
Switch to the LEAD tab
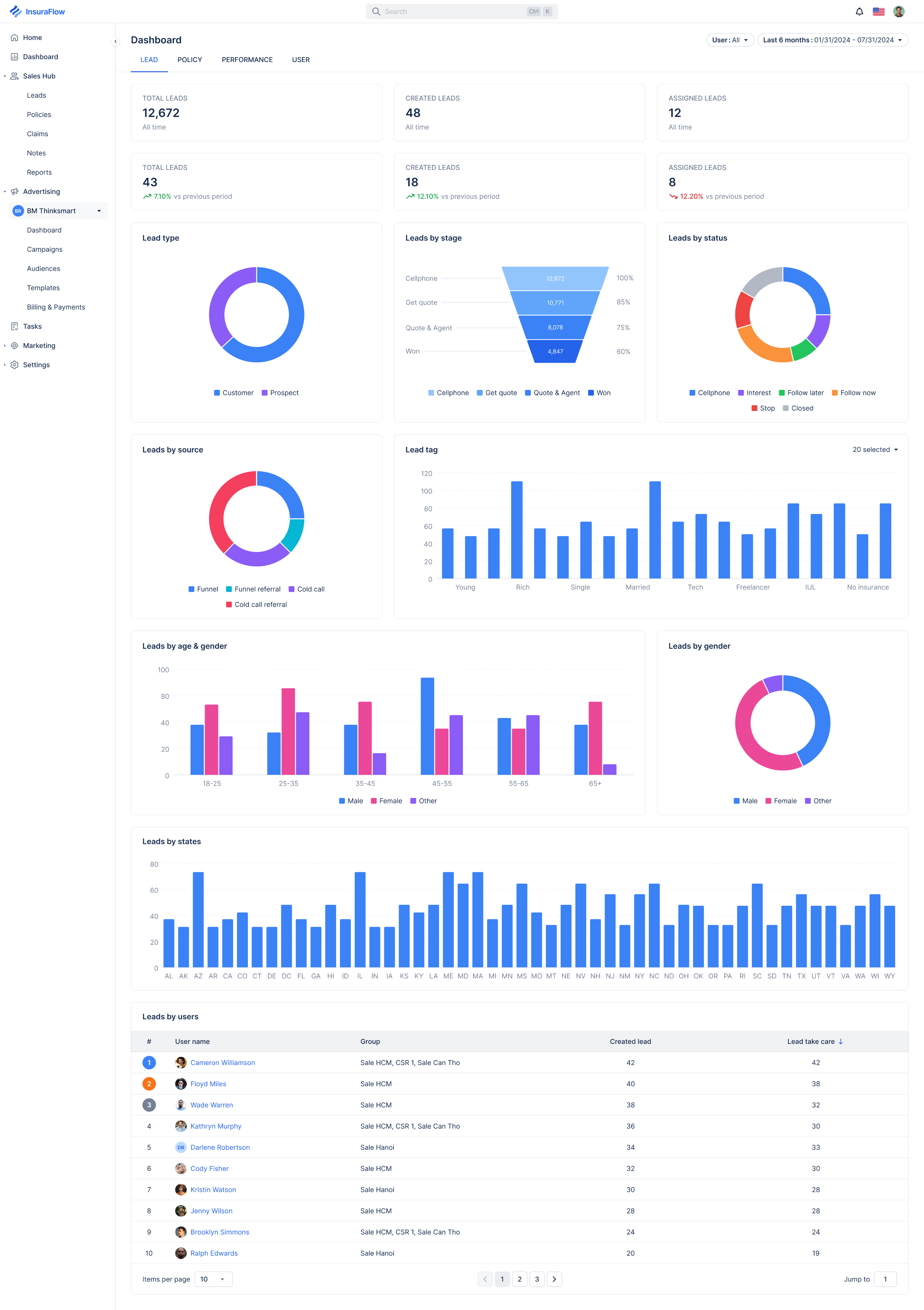pos(149,60)
